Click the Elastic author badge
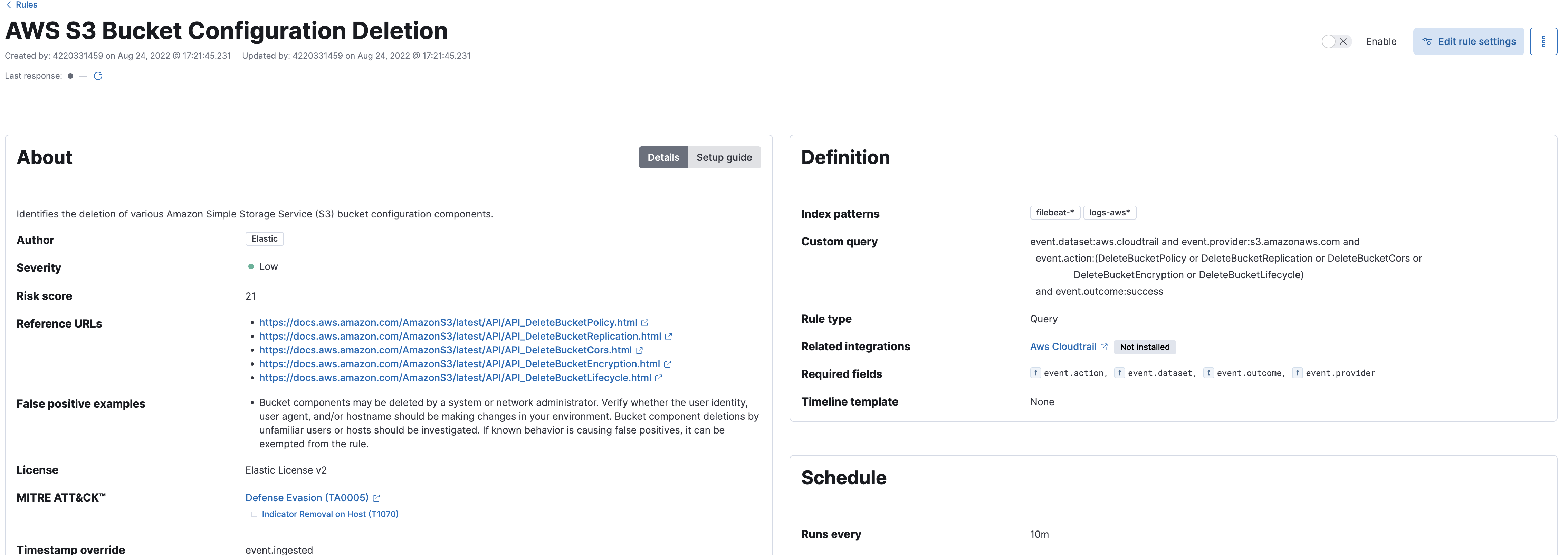Screen dimensions: 1568x555 [x=264, y=238]
